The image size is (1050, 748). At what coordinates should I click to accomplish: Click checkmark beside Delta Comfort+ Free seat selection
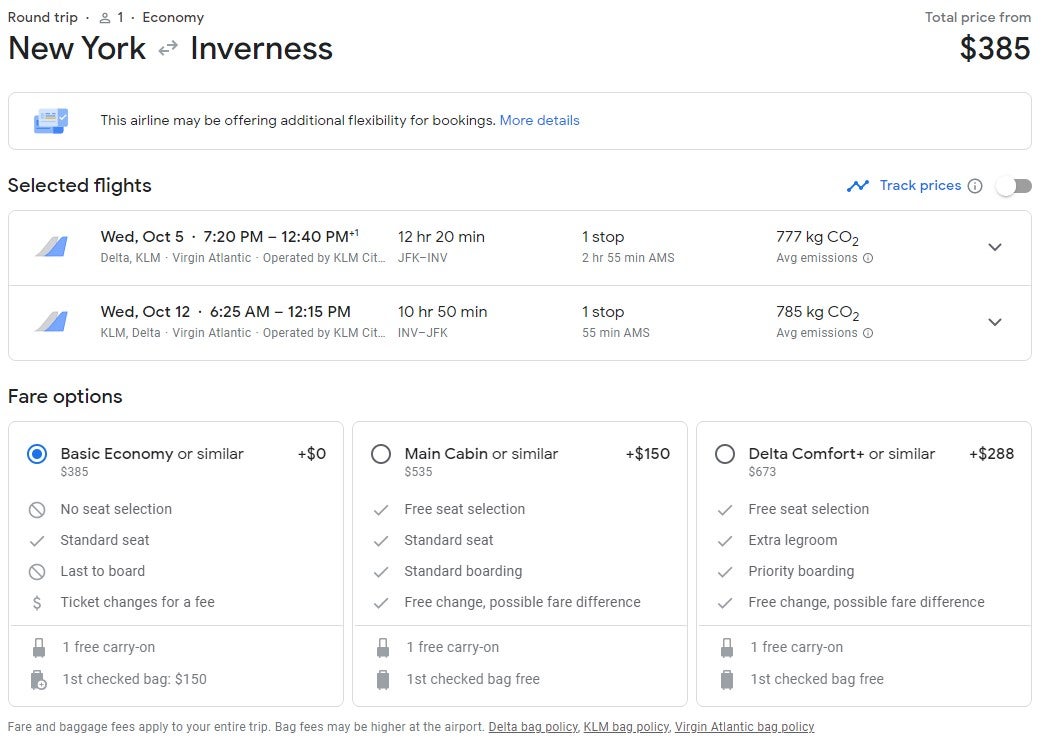(725, 510)
